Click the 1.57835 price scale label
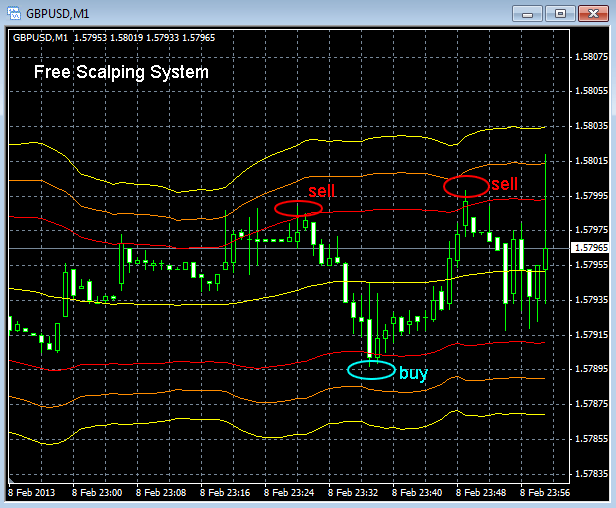This screenshot has width=616, height=508. click(x=591, y=473)
